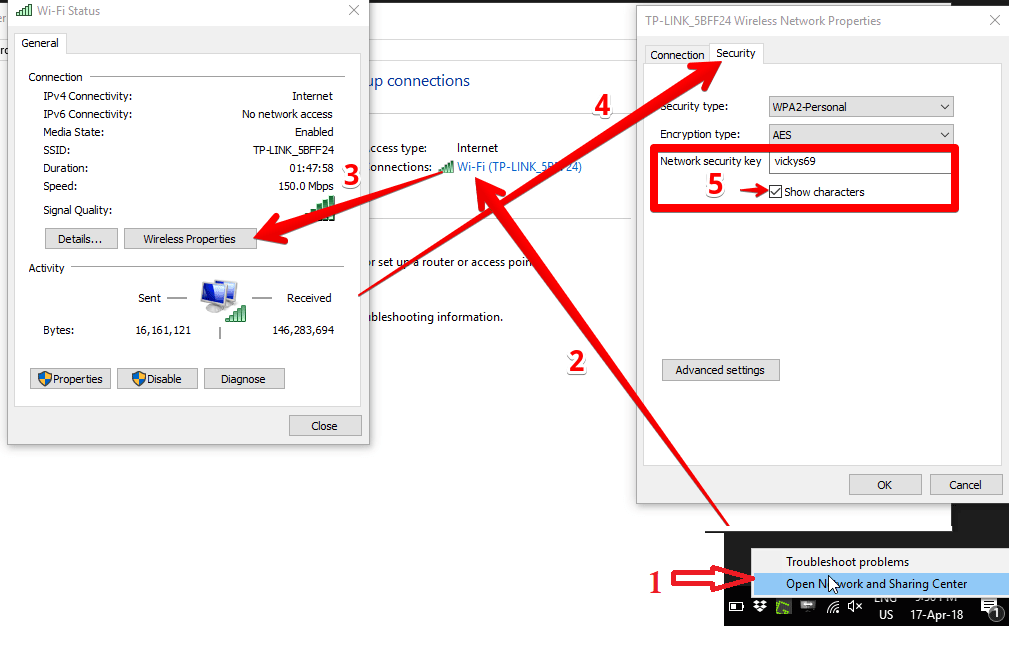Open Dropbox from the system tray

(761, 606)
